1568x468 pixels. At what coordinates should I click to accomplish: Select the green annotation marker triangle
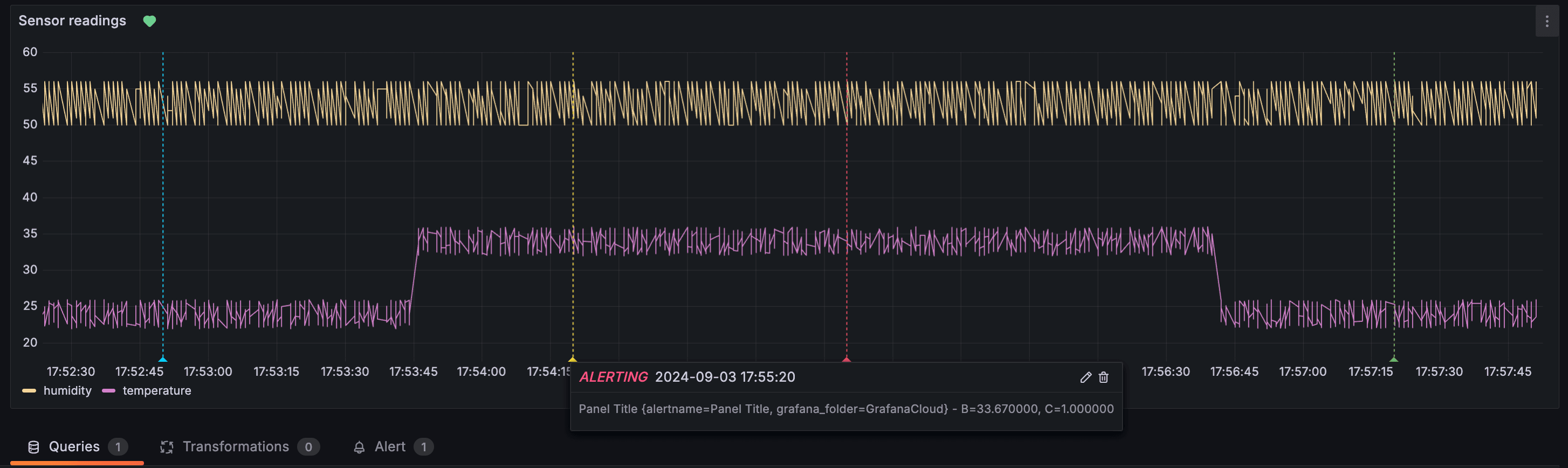(x=1394, y=359)
